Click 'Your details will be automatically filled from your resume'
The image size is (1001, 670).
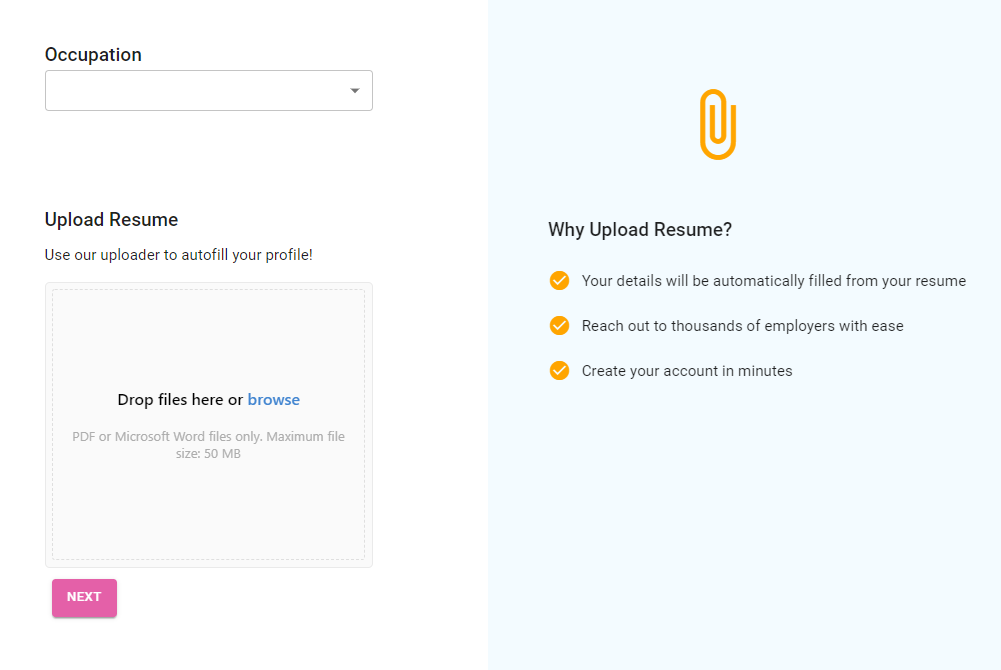[774, 281]
